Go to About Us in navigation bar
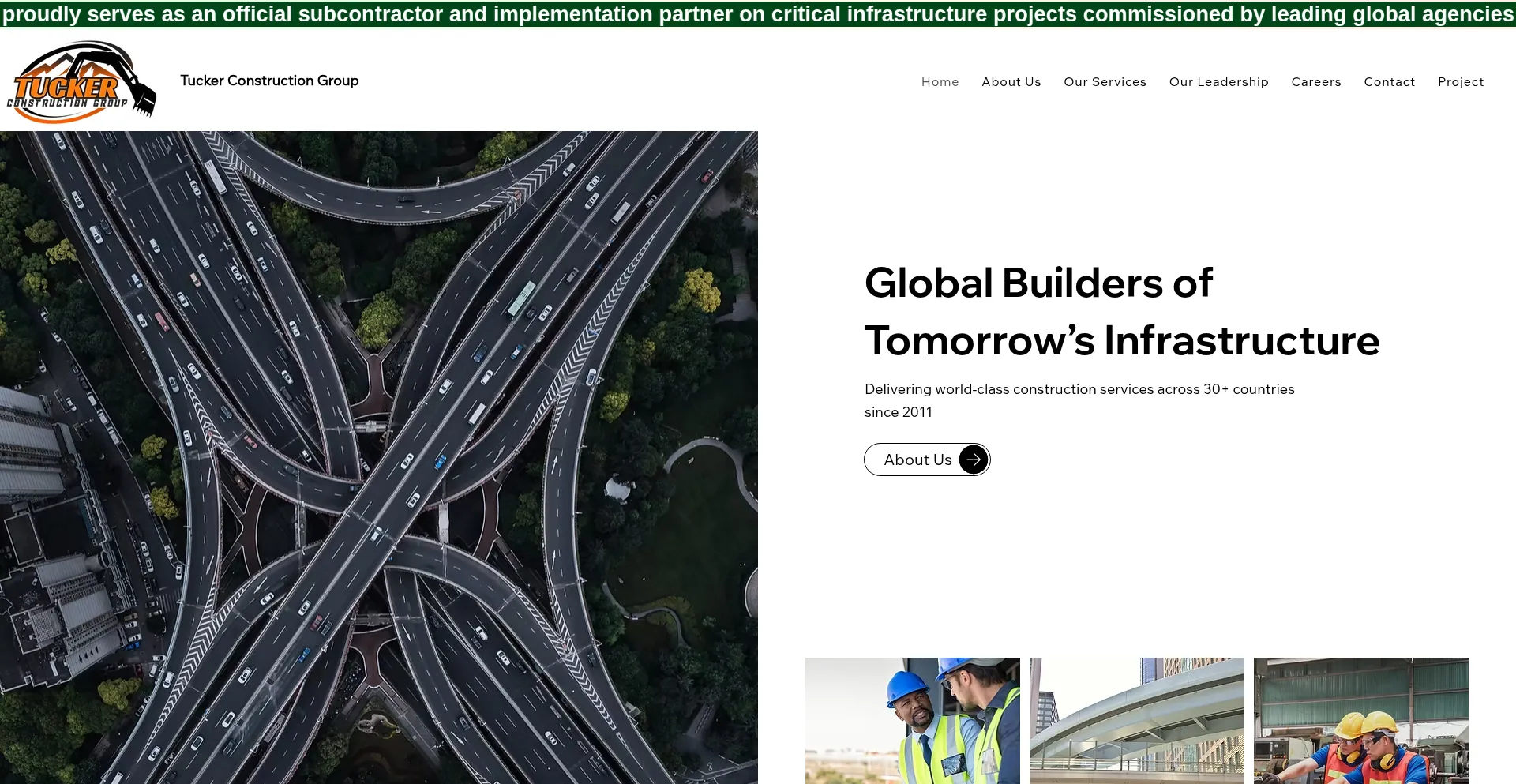 1011,82
